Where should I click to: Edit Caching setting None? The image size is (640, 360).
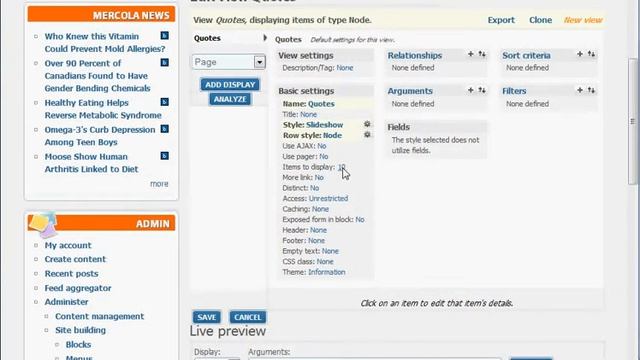(x=320, y=209)
